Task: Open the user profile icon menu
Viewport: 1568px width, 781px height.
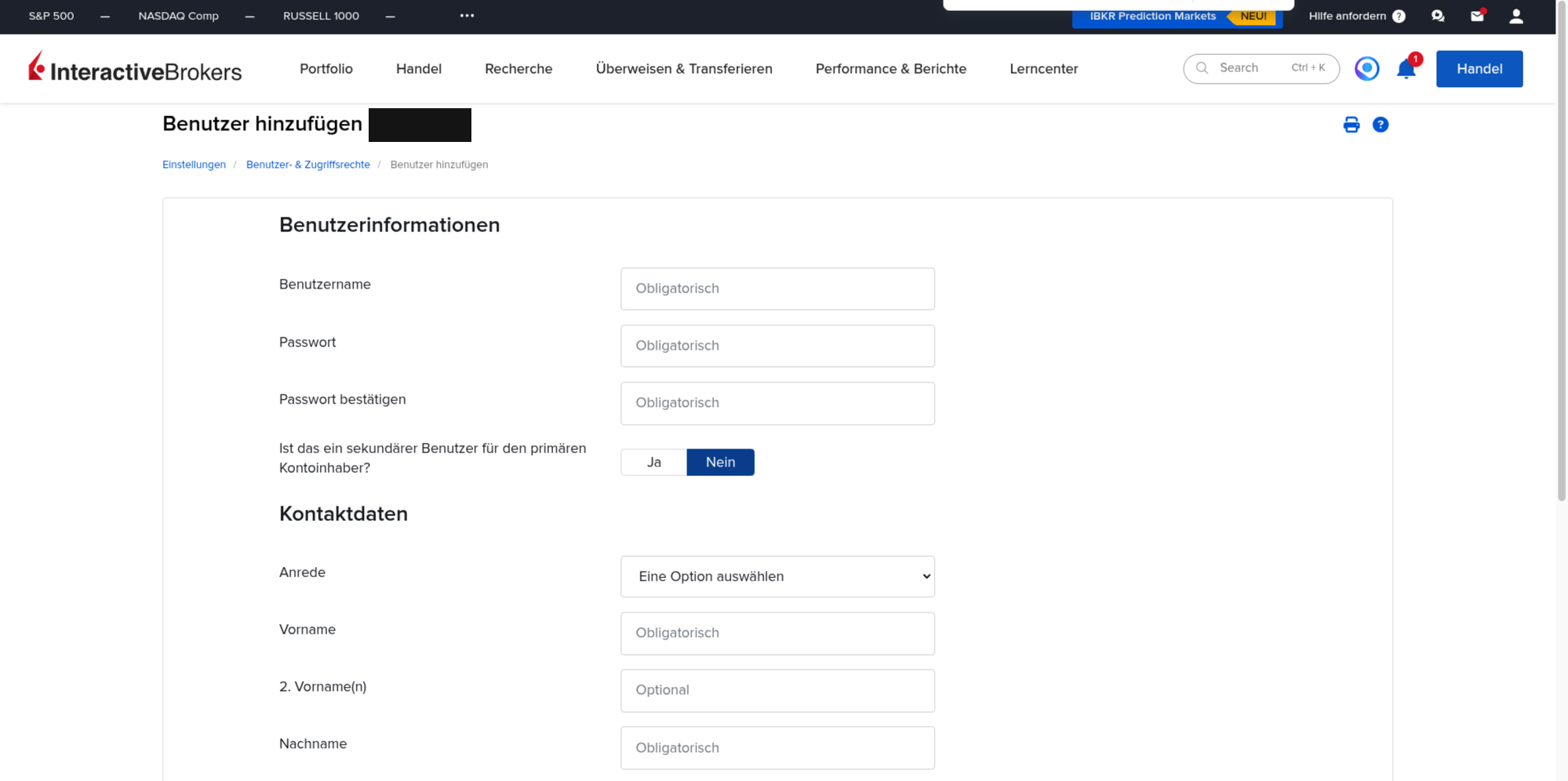Action: 1516,16
